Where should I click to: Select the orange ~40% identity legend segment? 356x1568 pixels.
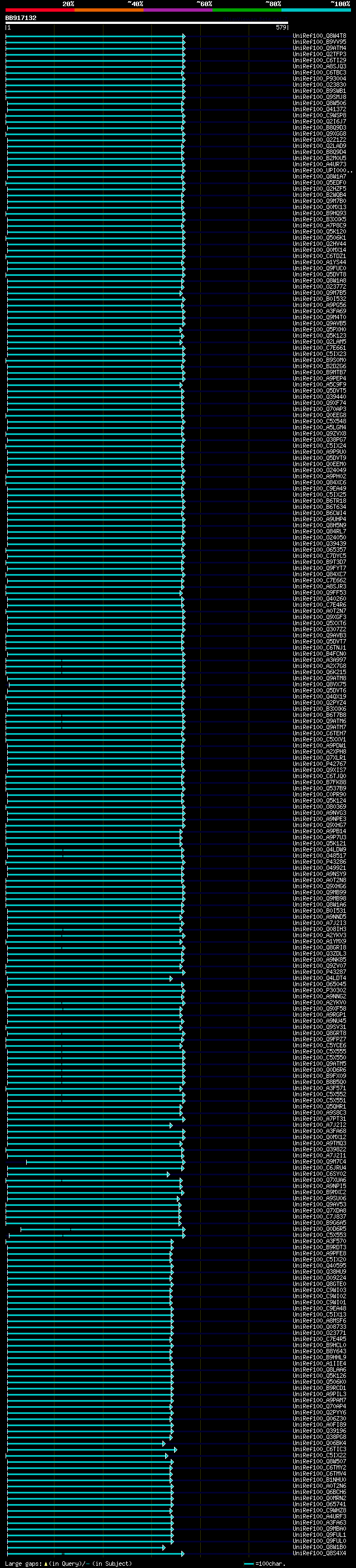point(109,10)
